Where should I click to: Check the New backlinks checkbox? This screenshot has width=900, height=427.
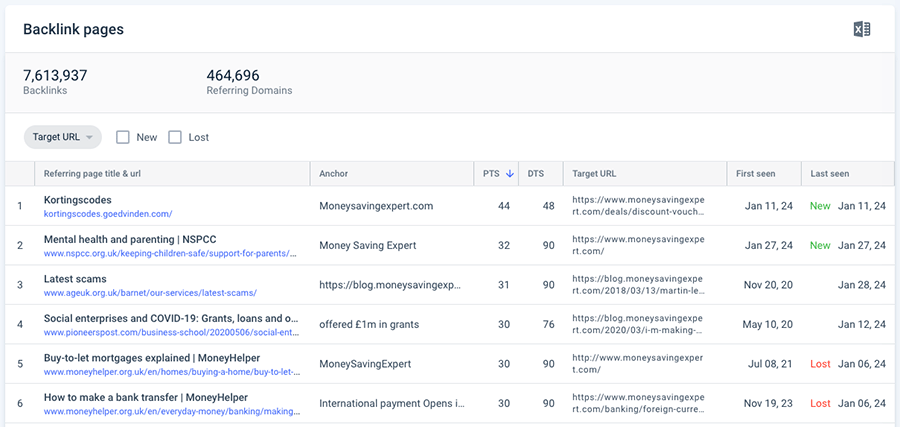(x=122, y=137)
